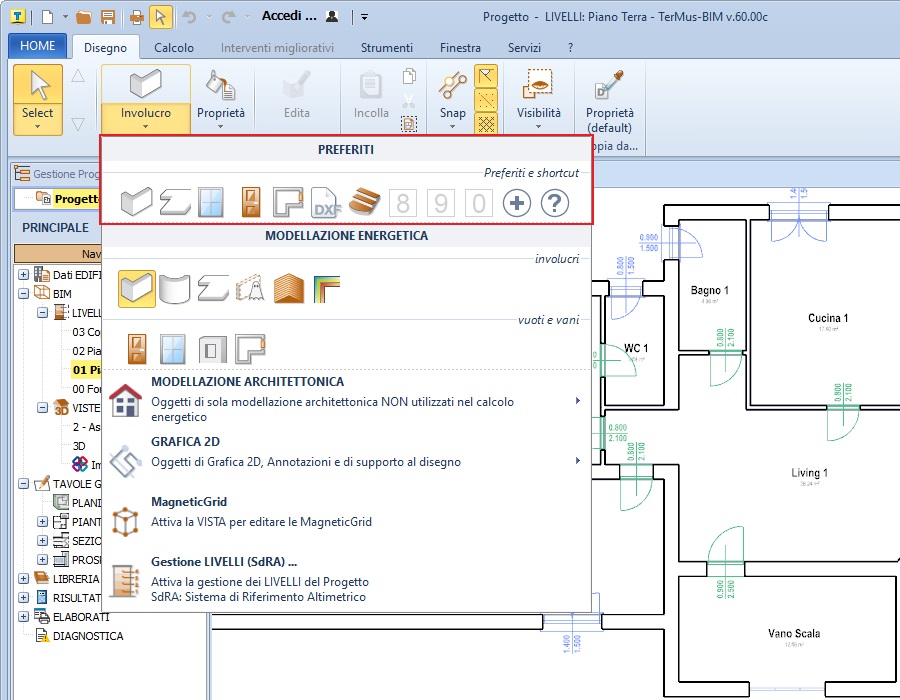900x700 pixels.
Task: Collapse the BIM tree node
Action: (x=24, y=294)
